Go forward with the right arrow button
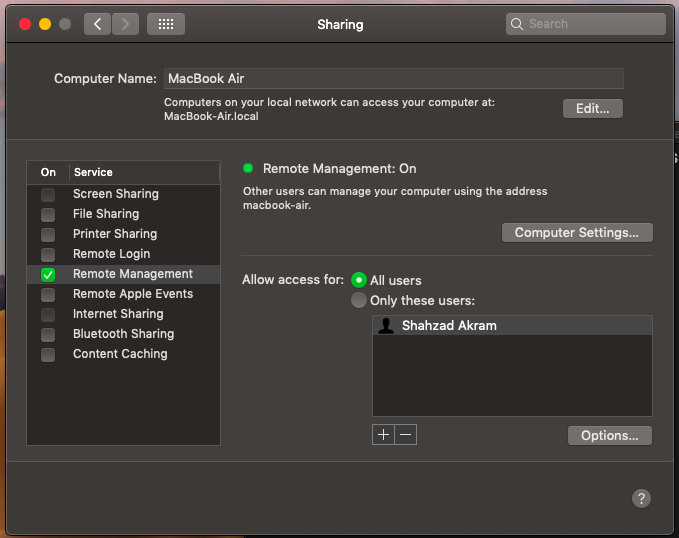679x538 pixels. 126,24
